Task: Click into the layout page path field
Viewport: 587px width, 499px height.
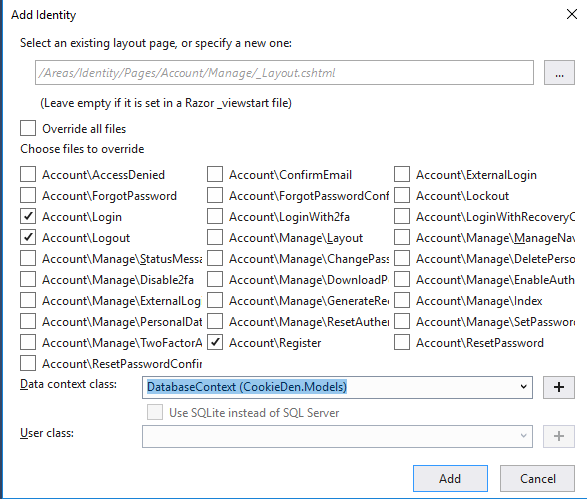Action: point(285,73)
